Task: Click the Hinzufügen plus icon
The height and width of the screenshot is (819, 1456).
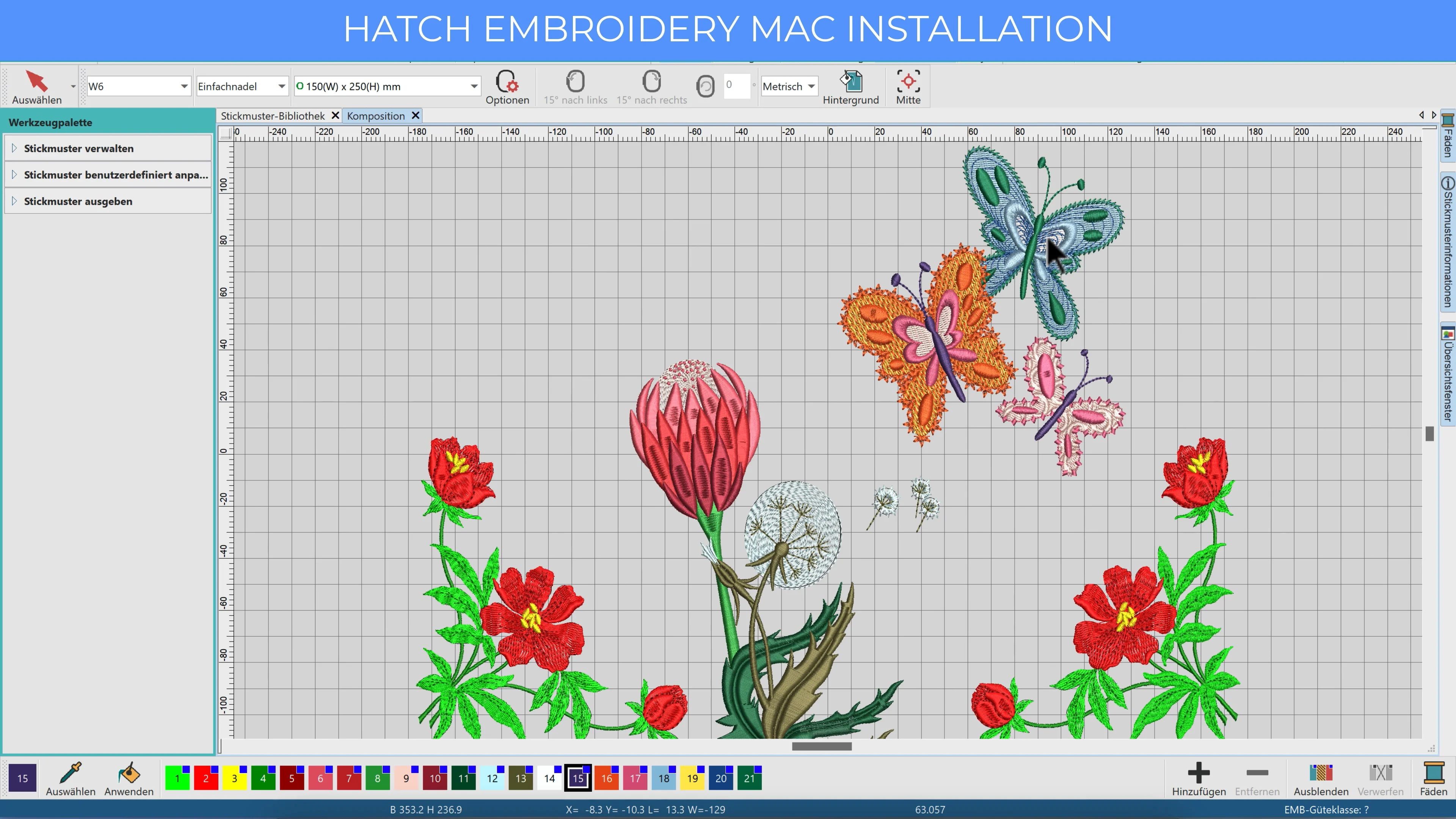Action: [1198, 773]
